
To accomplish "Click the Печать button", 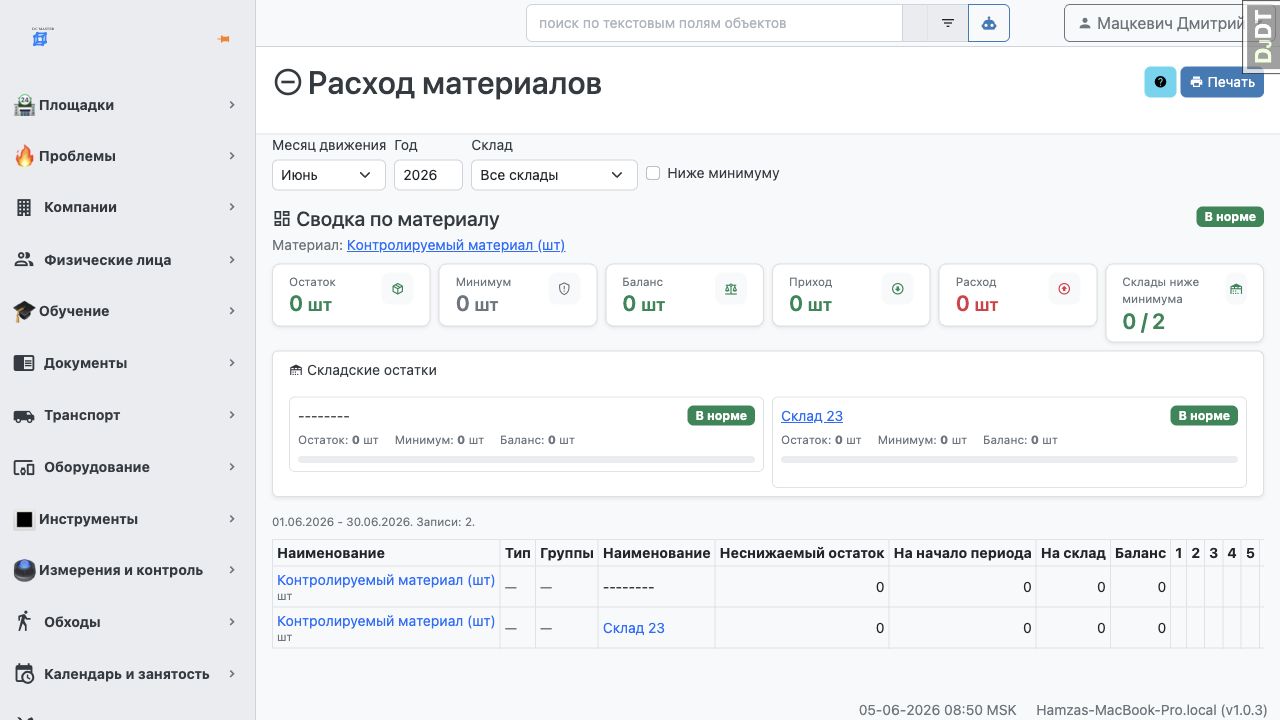I will (1222, 82).
